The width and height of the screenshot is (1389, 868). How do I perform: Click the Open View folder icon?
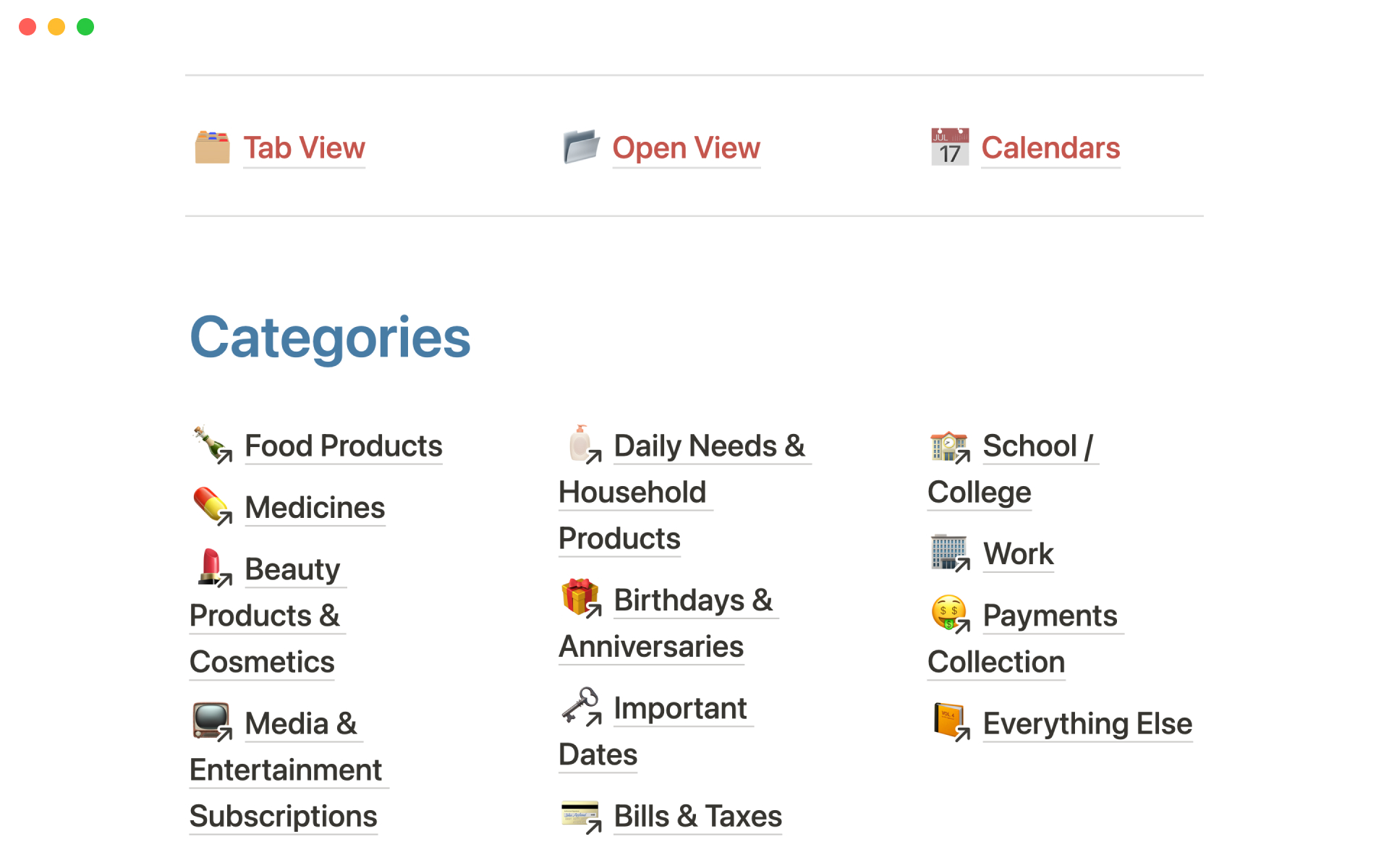point(581,148)
